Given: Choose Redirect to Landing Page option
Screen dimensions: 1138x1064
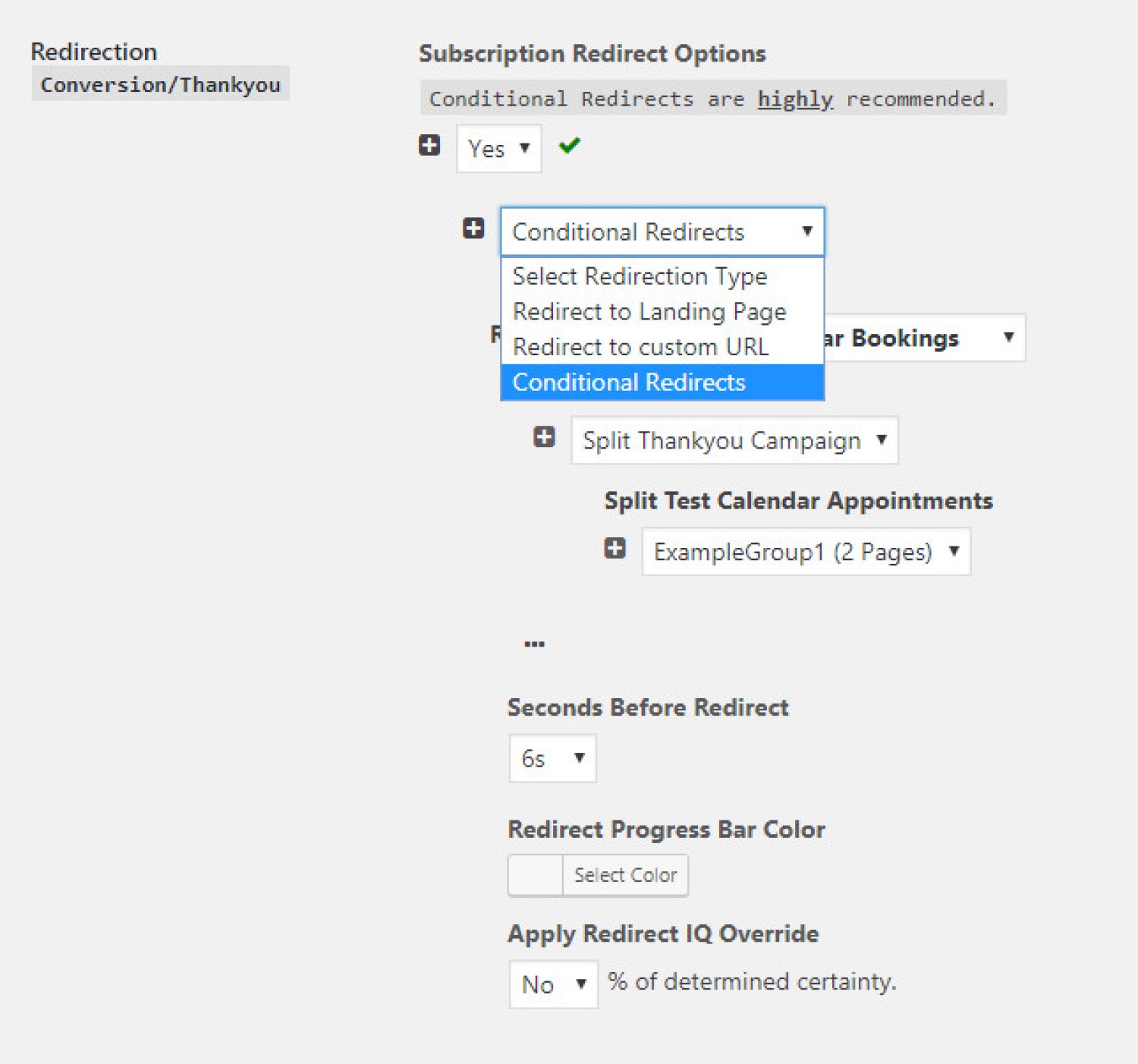Looking at the screenshot, I should click(649, 312).
